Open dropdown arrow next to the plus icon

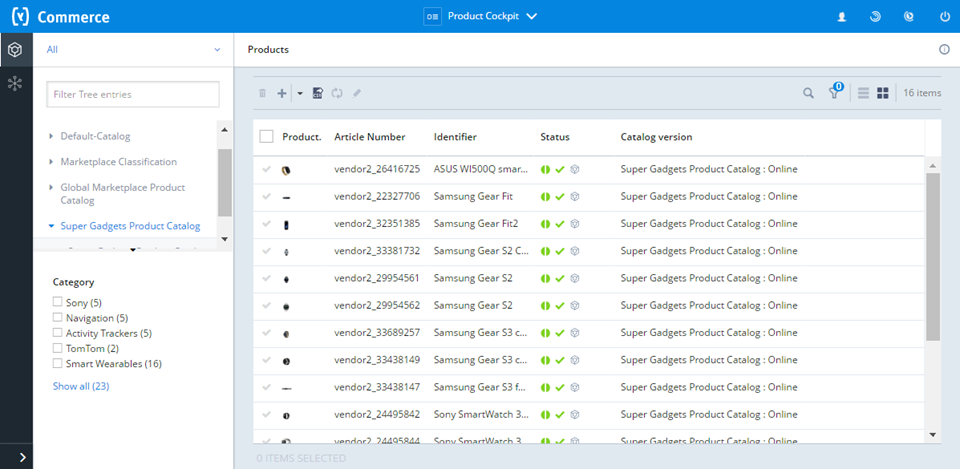point(300,93)
